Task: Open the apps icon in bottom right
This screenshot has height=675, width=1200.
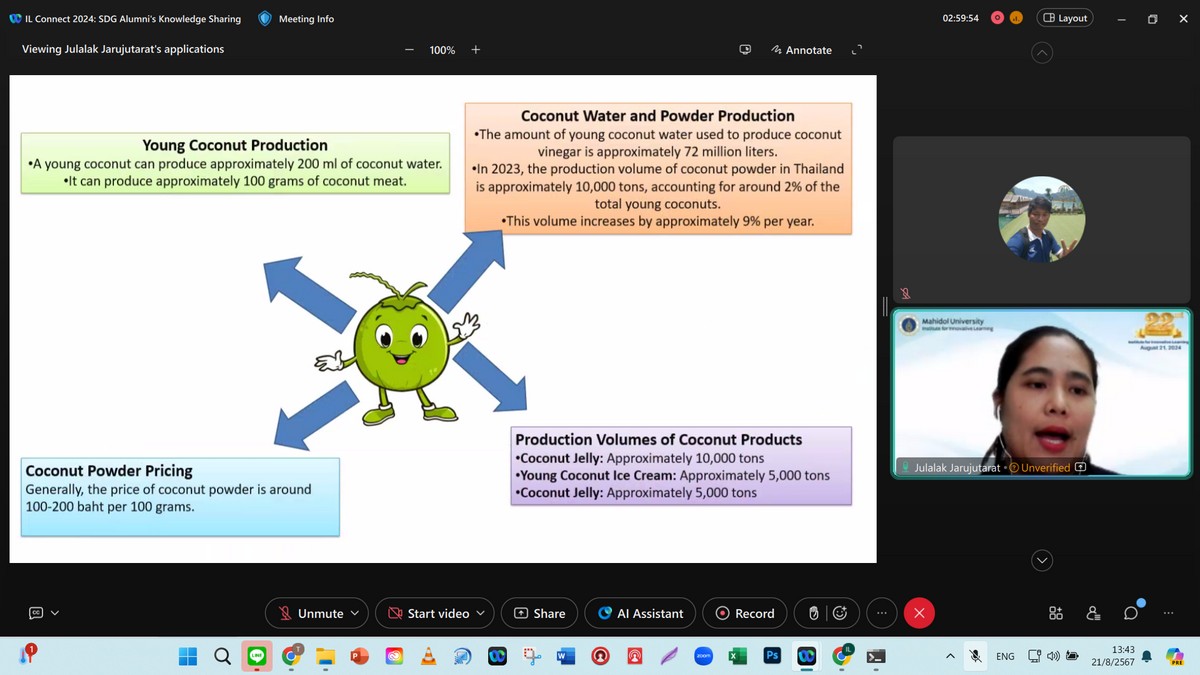Action: (1056, 613)
